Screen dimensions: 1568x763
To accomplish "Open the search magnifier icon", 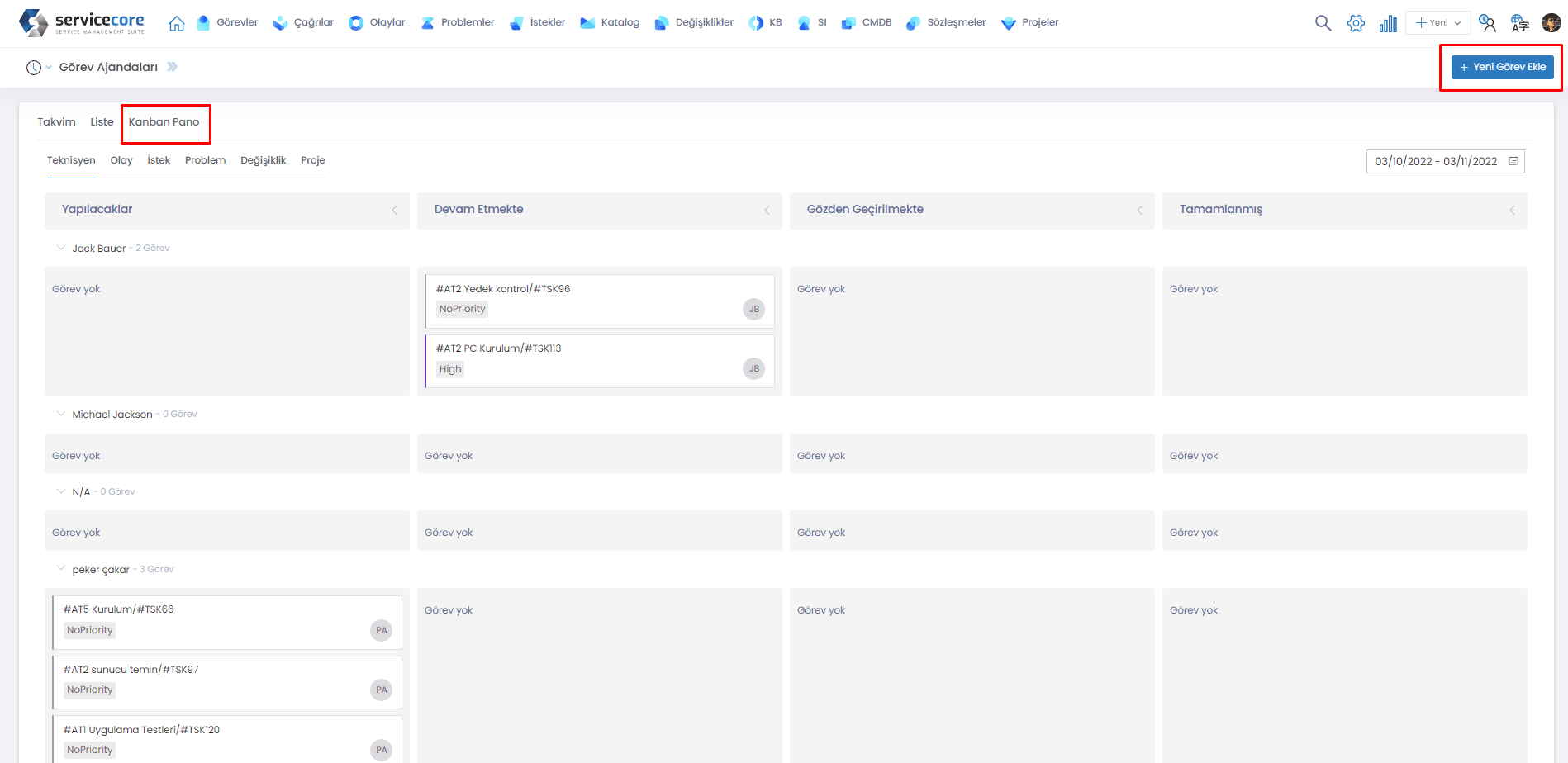I will (x=1323, y=23).
